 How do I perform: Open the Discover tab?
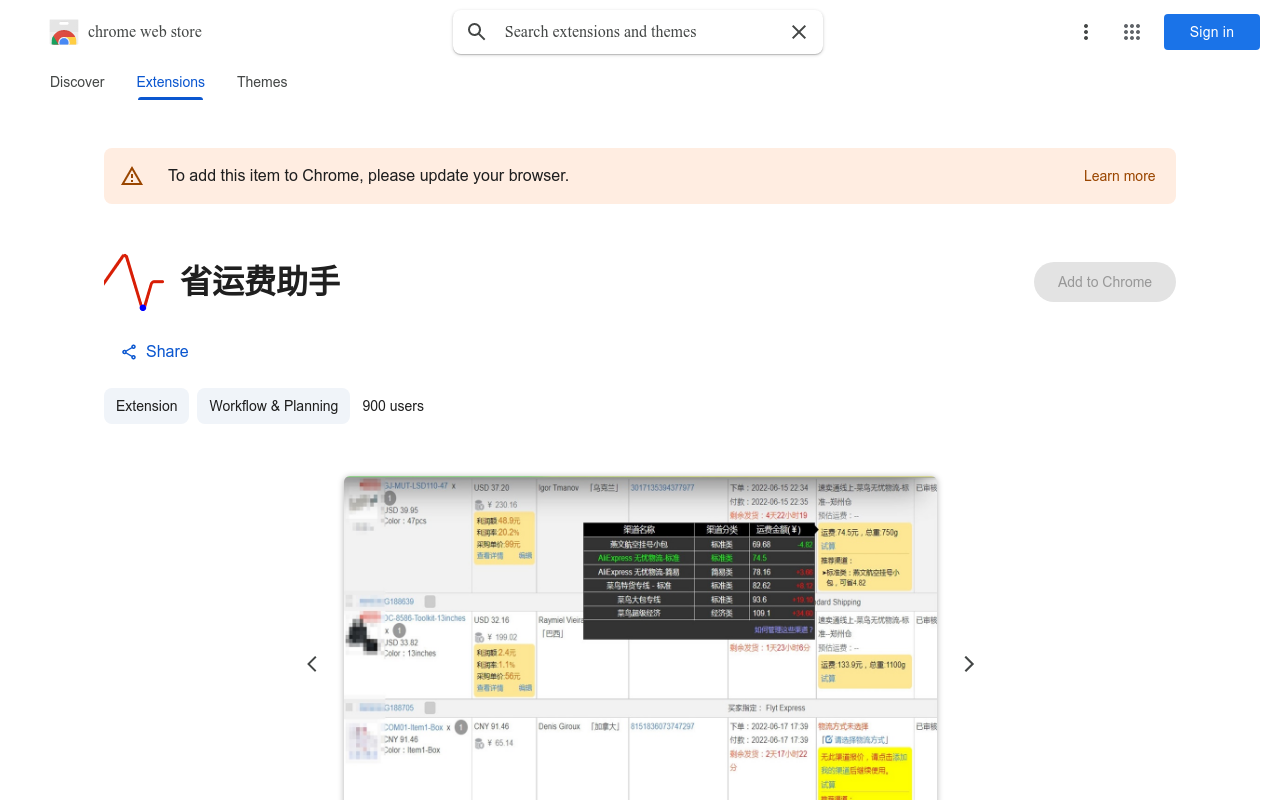click(77, 82)
